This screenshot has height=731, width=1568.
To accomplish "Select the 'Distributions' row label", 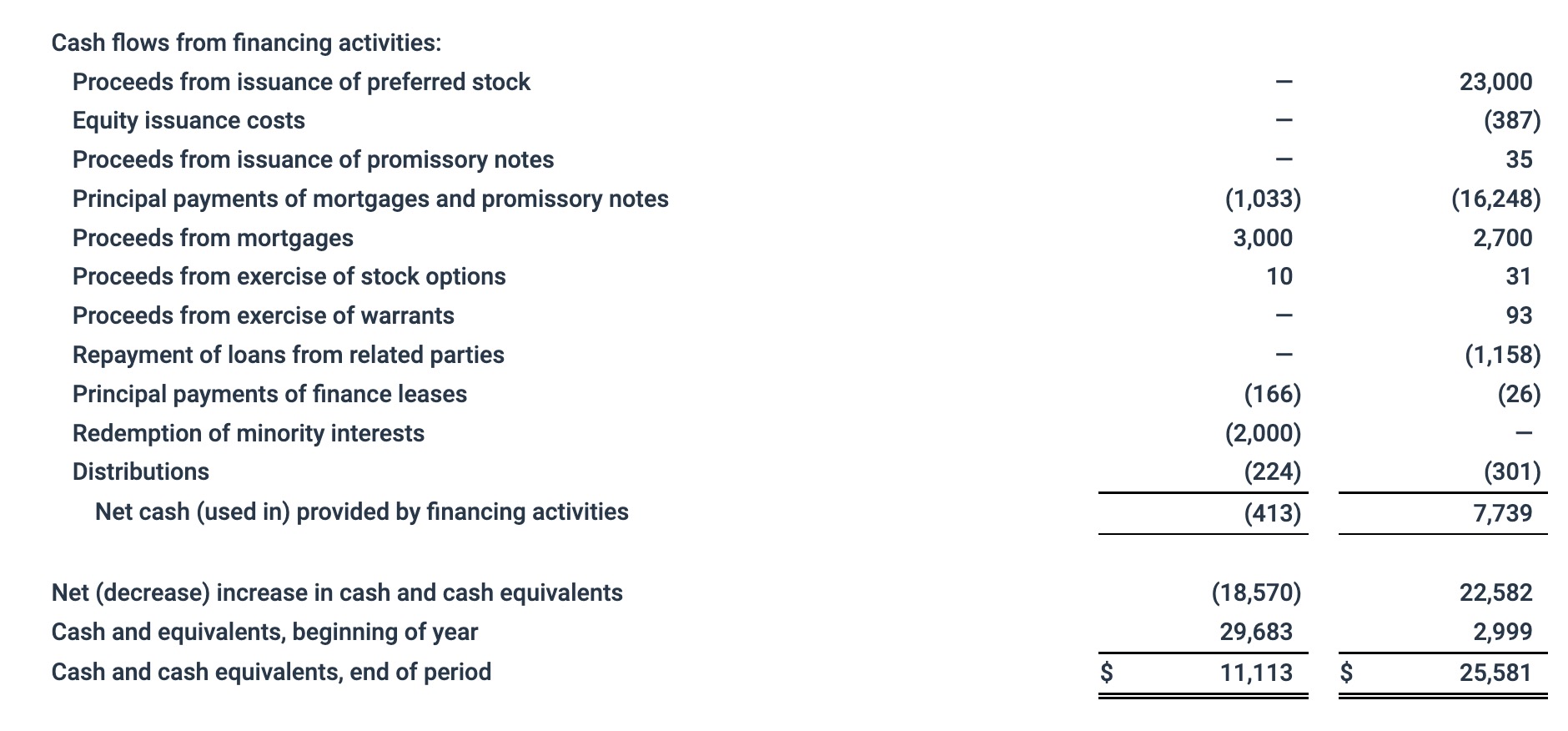I will click(140, 471).
